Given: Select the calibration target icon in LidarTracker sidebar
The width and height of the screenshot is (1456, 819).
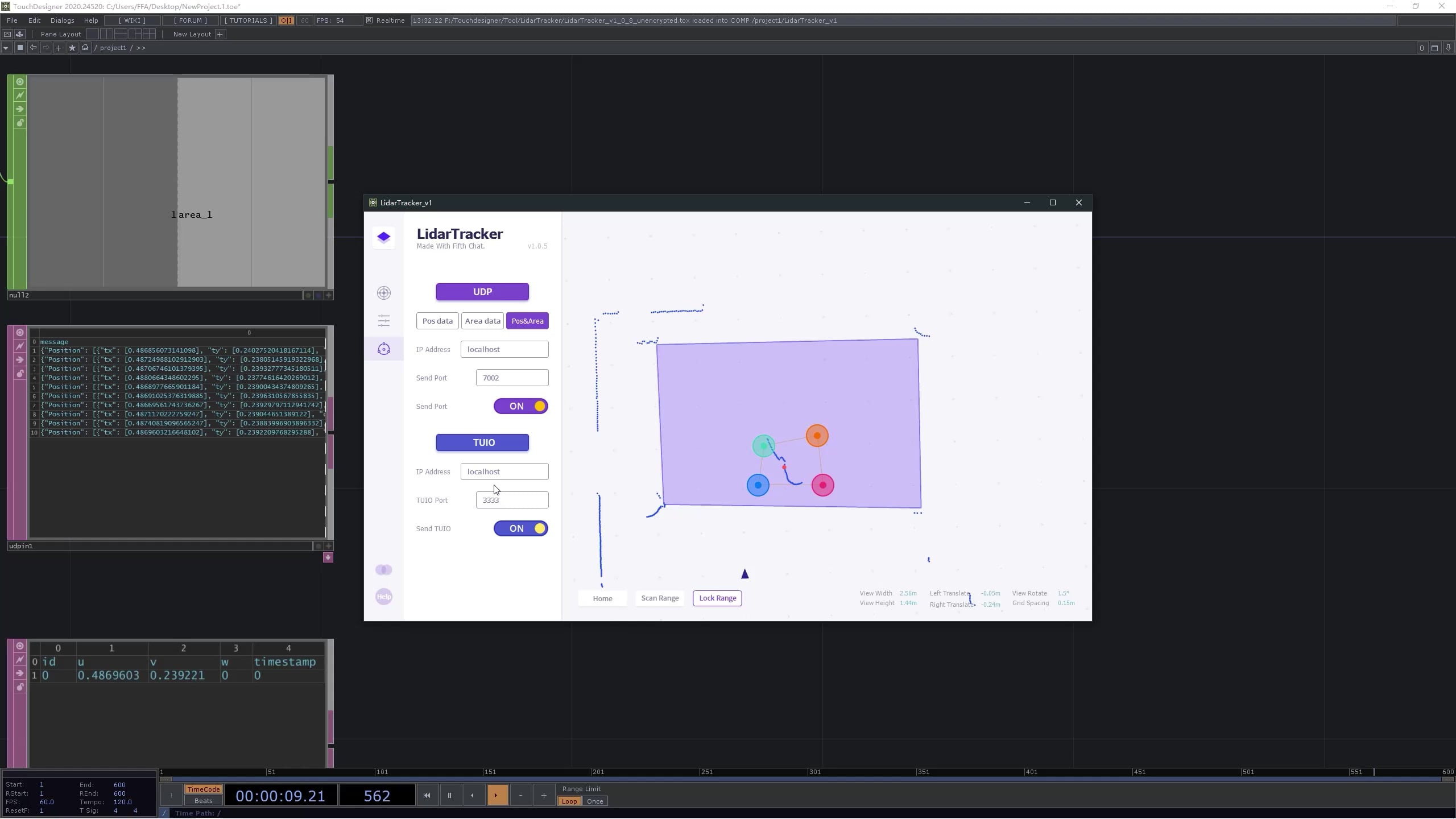Looking at the screenshot, I should click(x=383, y=292).
